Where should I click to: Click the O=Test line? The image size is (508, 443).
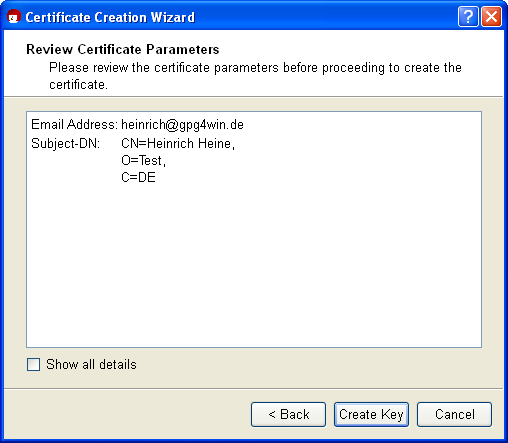(143, 161)
